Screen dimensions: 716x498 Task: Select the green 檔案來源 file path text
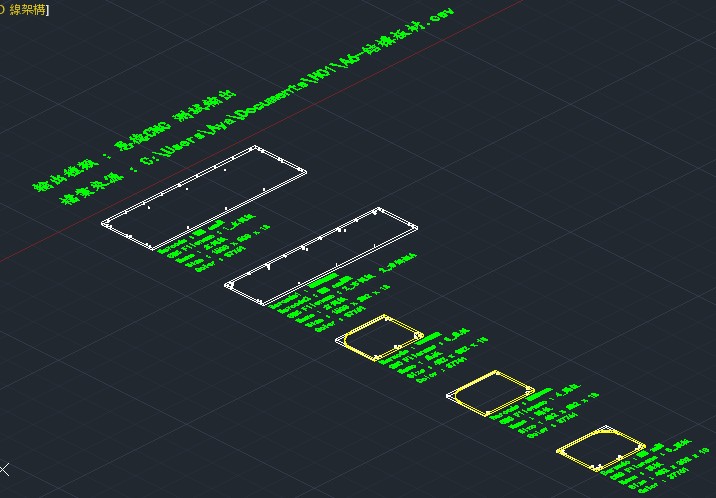[x=257, y=106]
